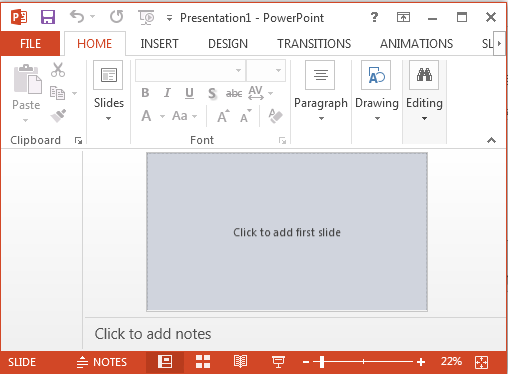Open the Undo history dropdown arrow

pyautogui.click(x=93, y=17)
